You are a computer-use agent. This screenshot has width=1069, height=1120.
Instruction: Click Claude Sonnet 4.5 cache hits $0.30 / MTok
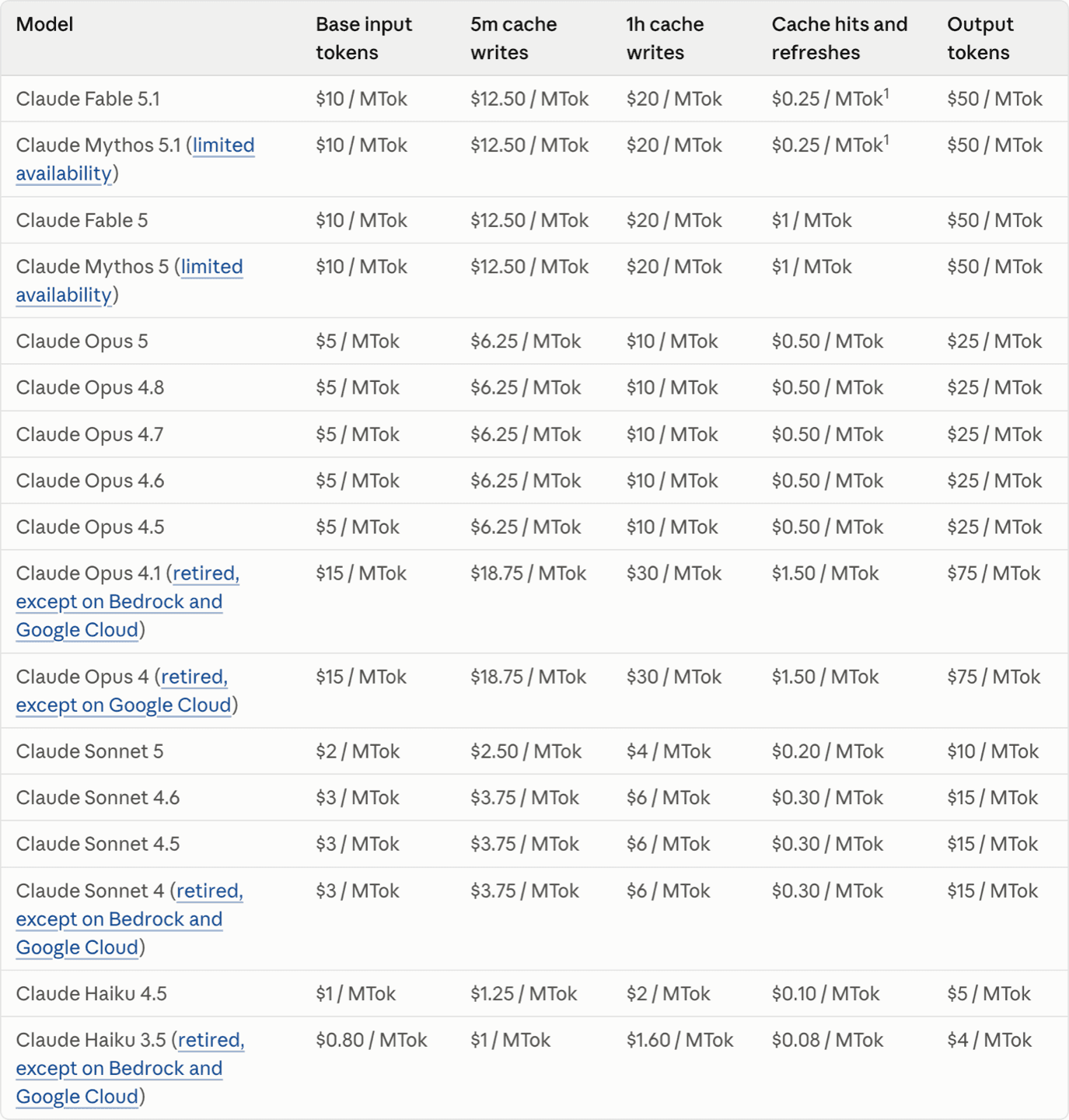coord(827,844)
